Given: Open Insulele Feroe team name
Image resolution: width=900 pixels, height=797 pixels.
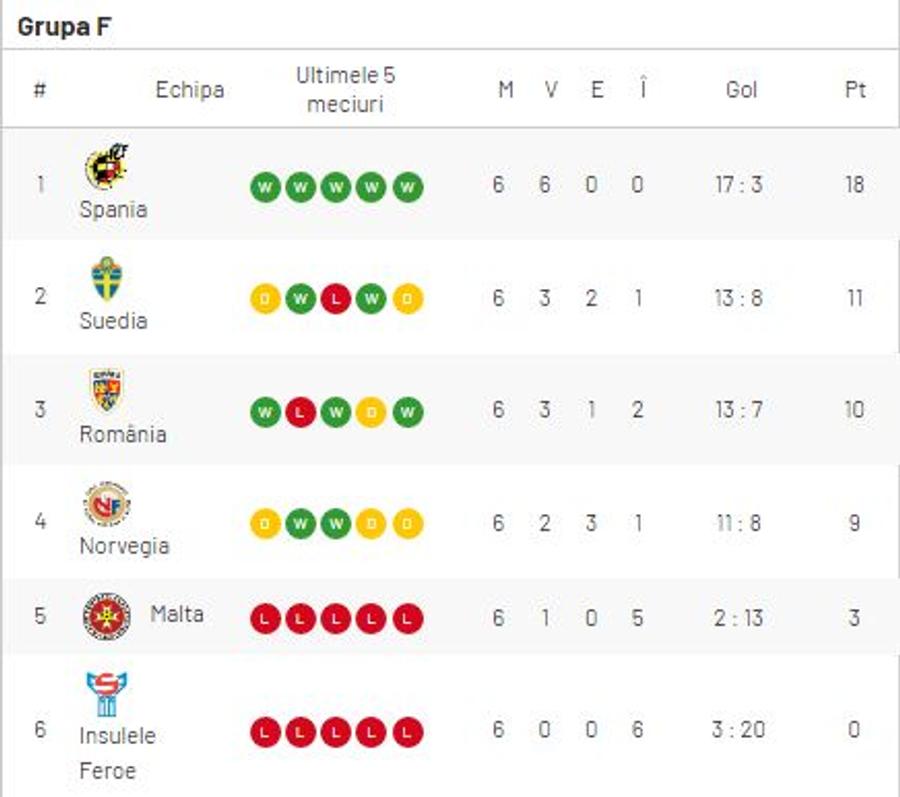Looking at the screenshot, I should tap(118, 753).
